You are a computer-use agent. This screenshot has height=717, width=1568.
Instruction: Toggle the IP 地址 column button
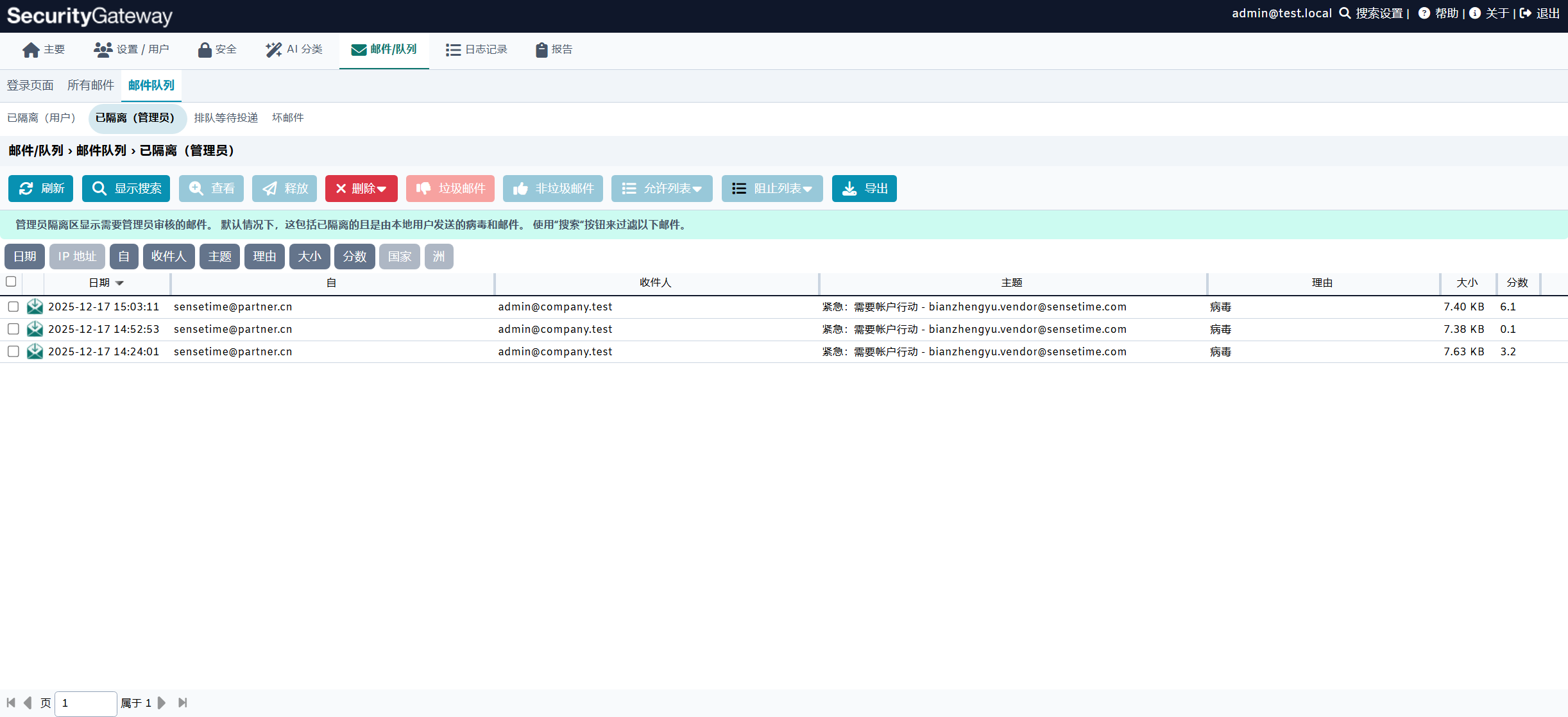pos(77,257)
